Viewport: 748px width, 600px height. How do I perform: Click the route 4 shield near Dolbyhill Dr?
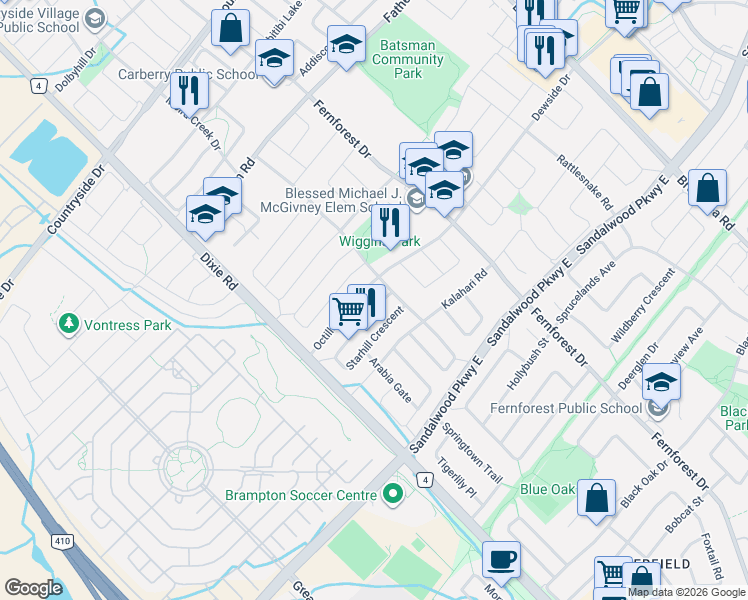(x=39, y=86)
